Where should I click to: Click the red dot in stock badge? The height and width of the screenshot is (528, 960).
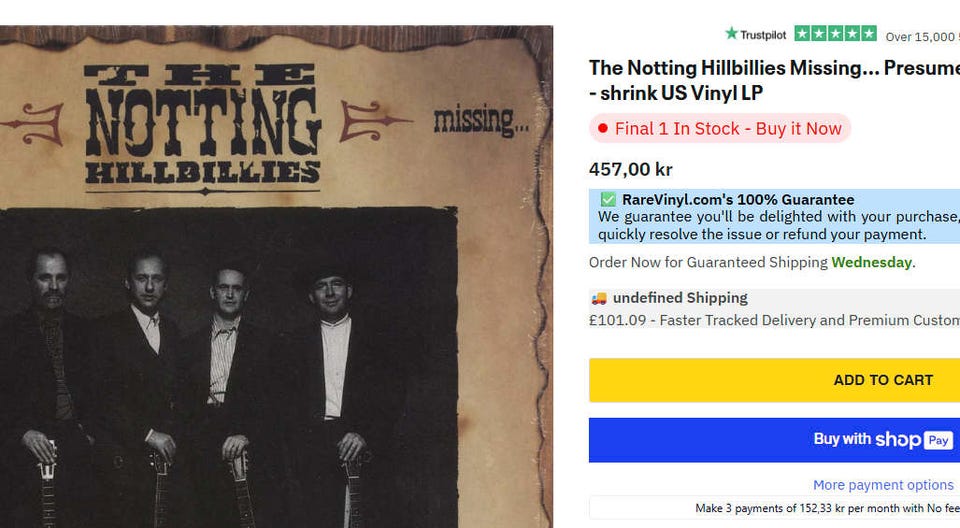[603, 128]
